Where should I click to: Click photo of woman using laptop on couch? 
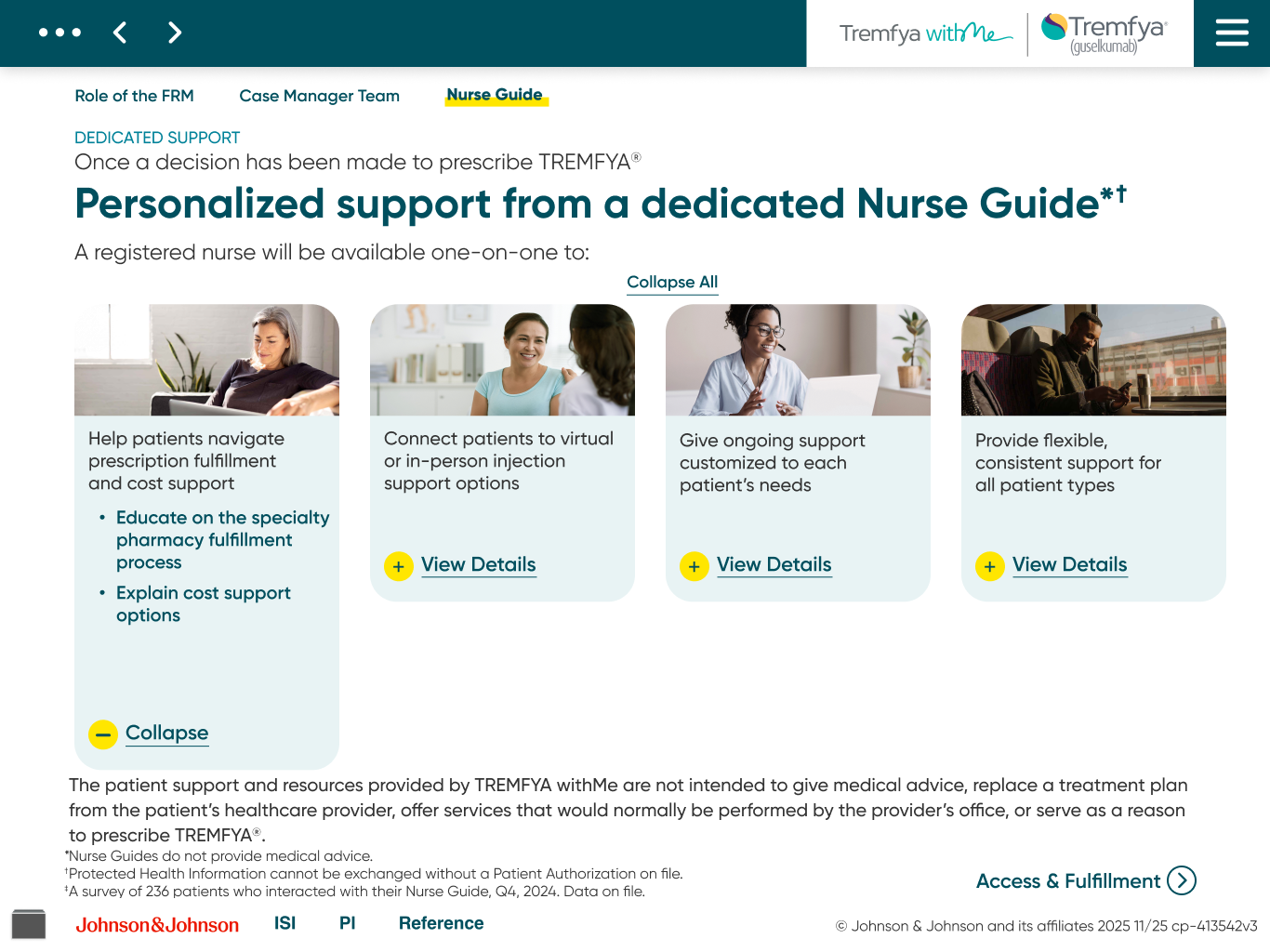pyautogui.click(x=206, y=360)
